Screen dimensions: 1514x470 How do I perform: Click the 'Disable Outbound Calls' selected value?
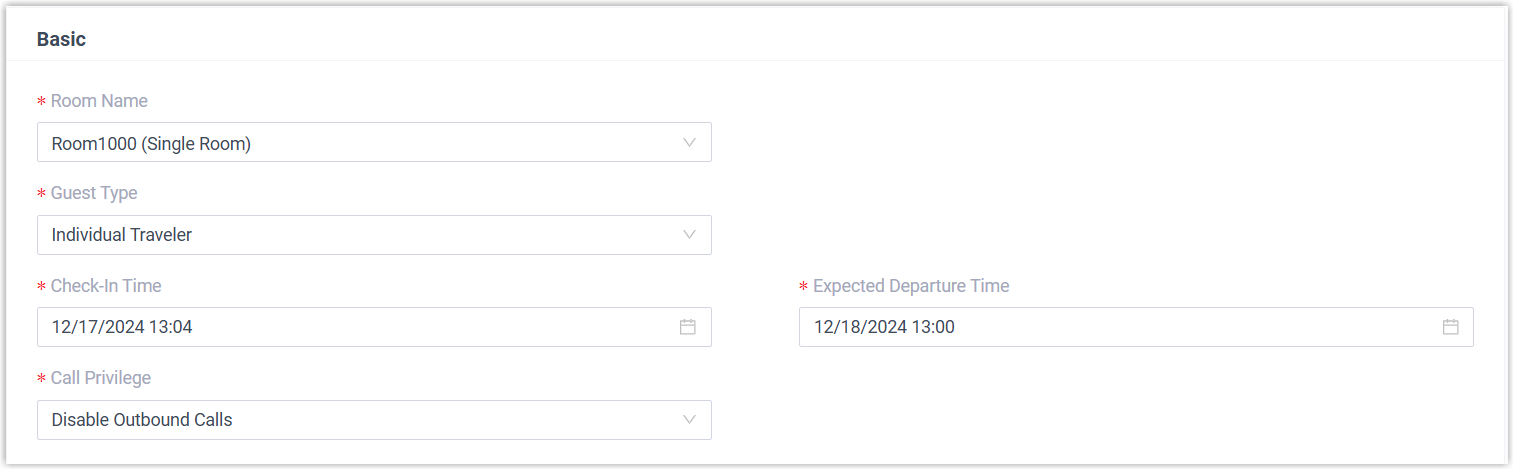click(142, 420)
